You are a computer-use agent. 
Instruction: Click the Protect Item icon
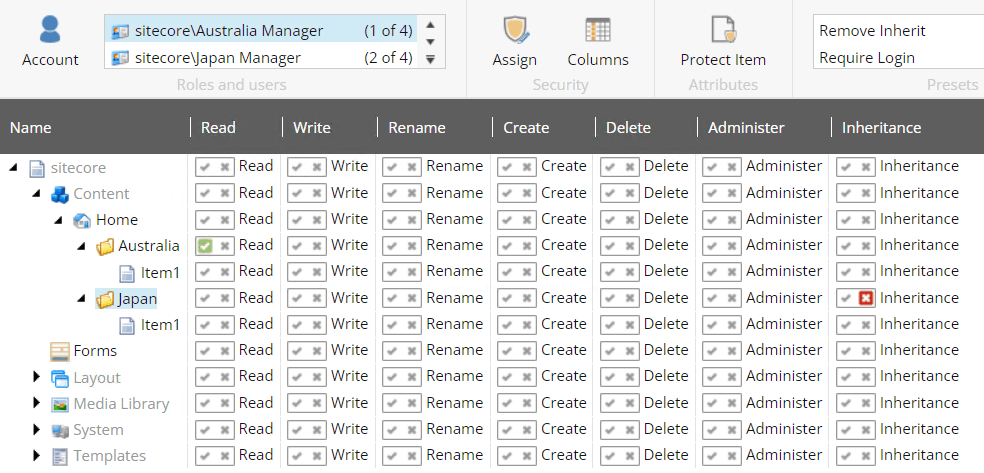coord(723,29)
